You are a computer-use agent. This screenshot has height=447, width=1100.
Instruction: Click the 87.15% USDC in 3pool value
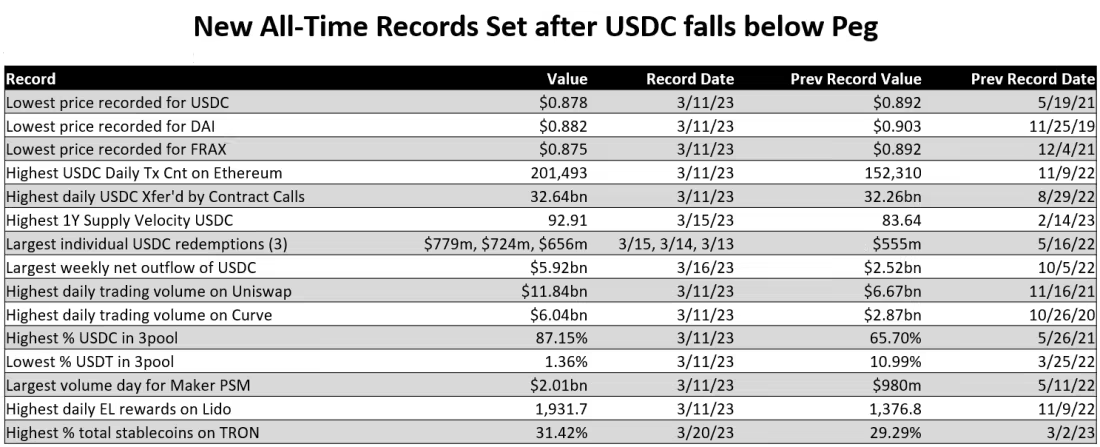563,338
